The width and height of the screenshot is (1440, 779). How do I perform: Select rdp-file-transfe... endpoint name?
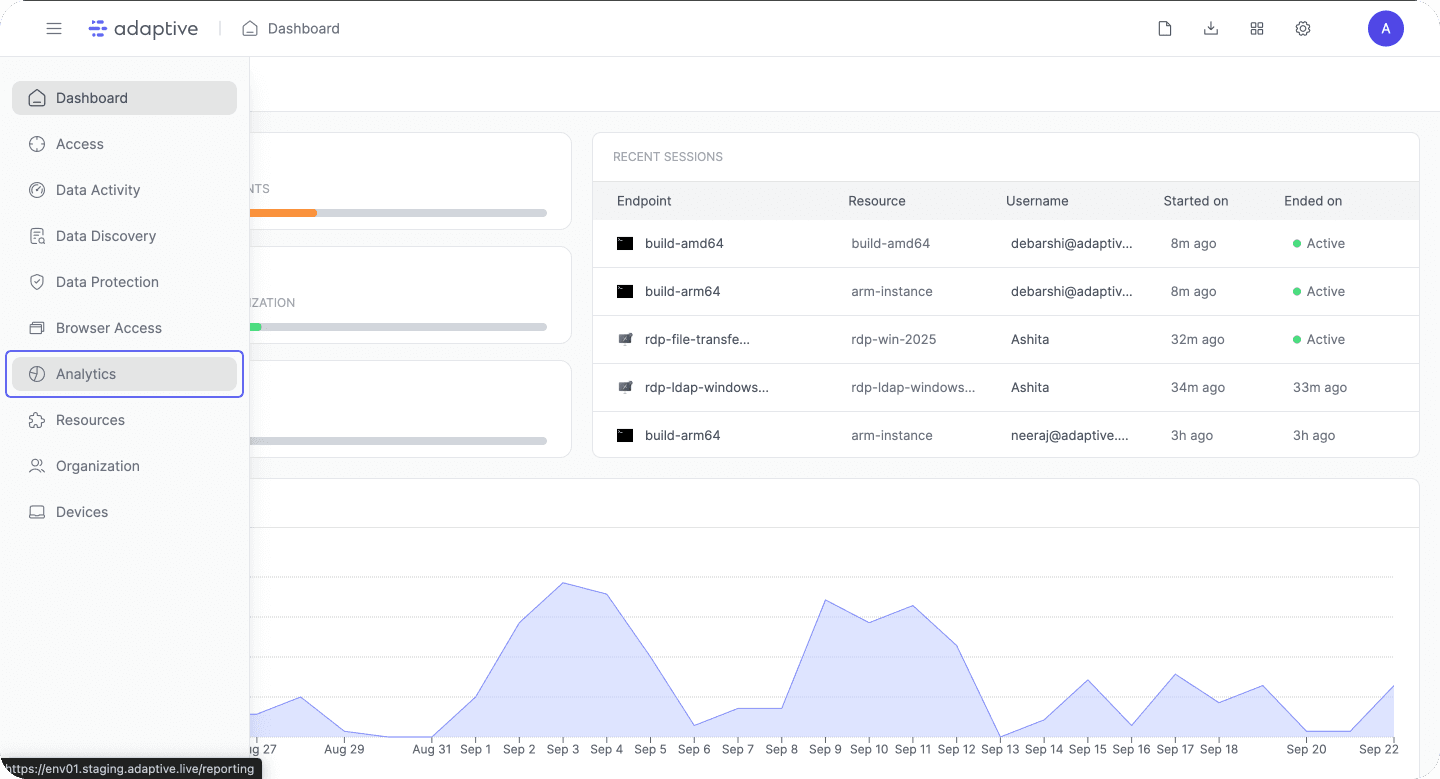pos(697,339)
